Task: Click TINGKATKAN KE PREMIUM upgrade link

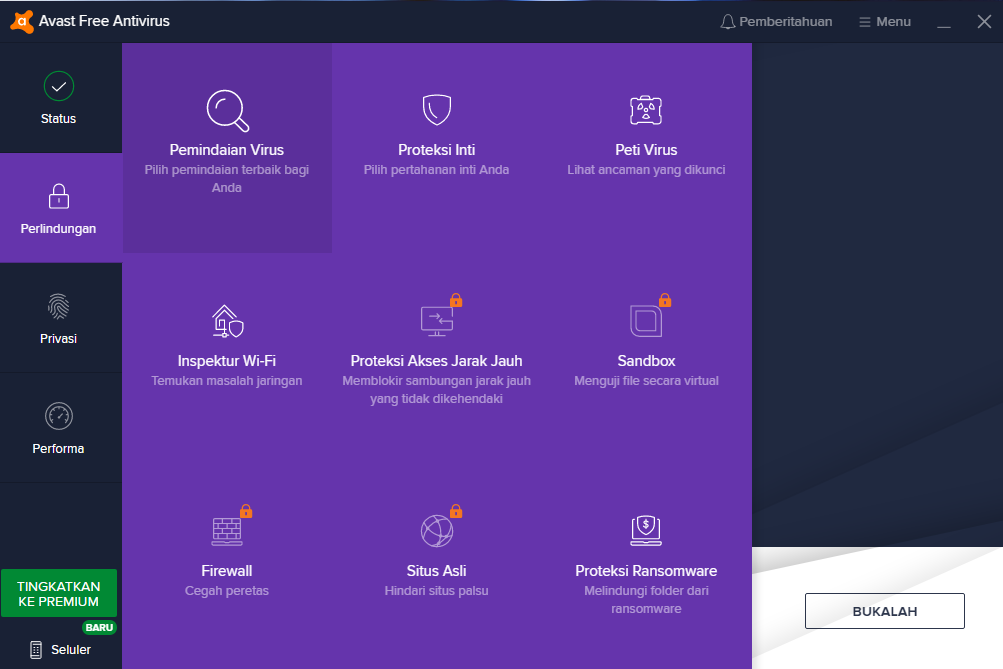Action: coord(58,593)
